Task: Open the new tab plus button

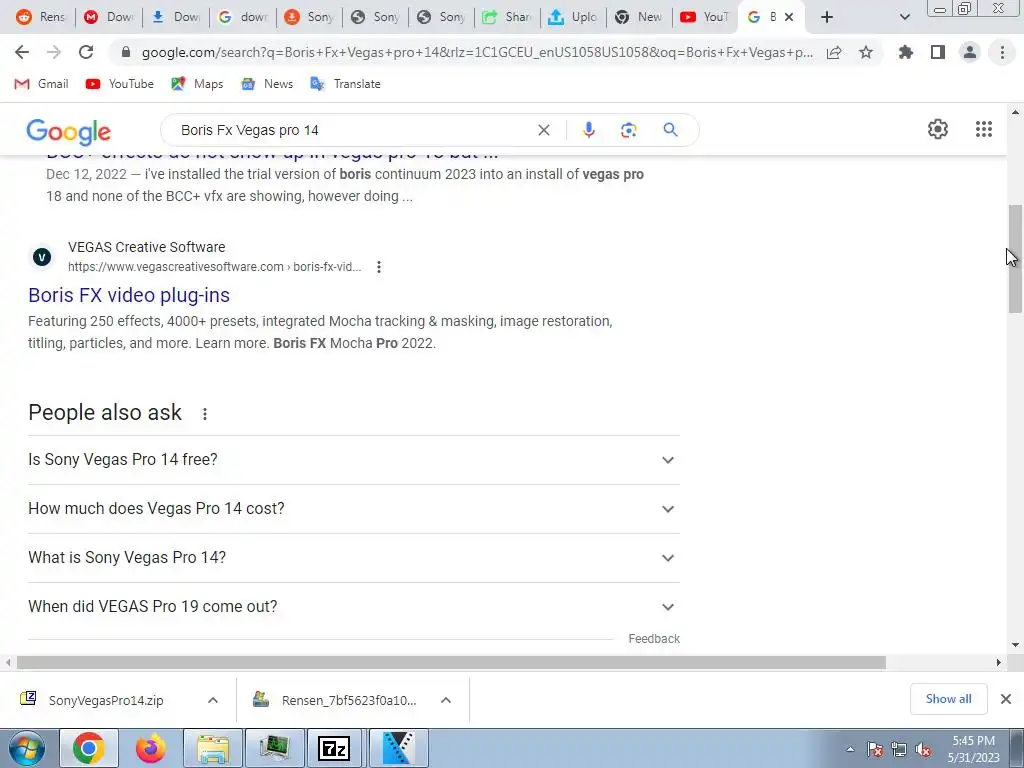Action: [827, 17]
